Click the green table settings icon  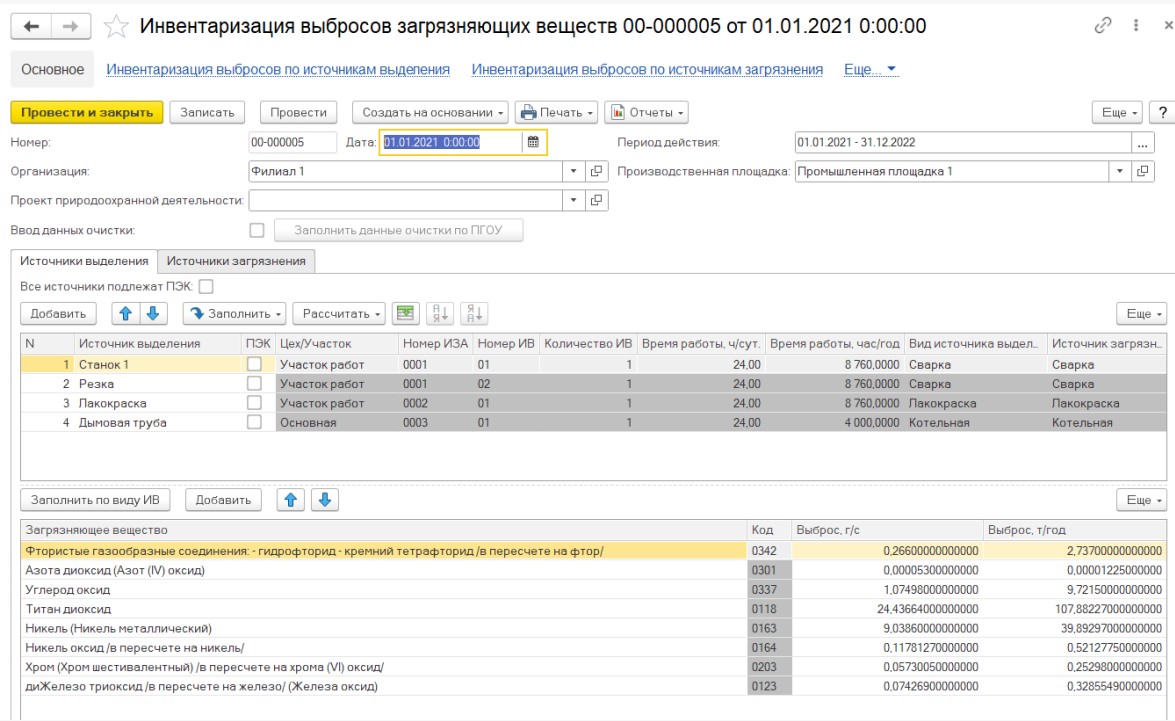tap(405, 313)
